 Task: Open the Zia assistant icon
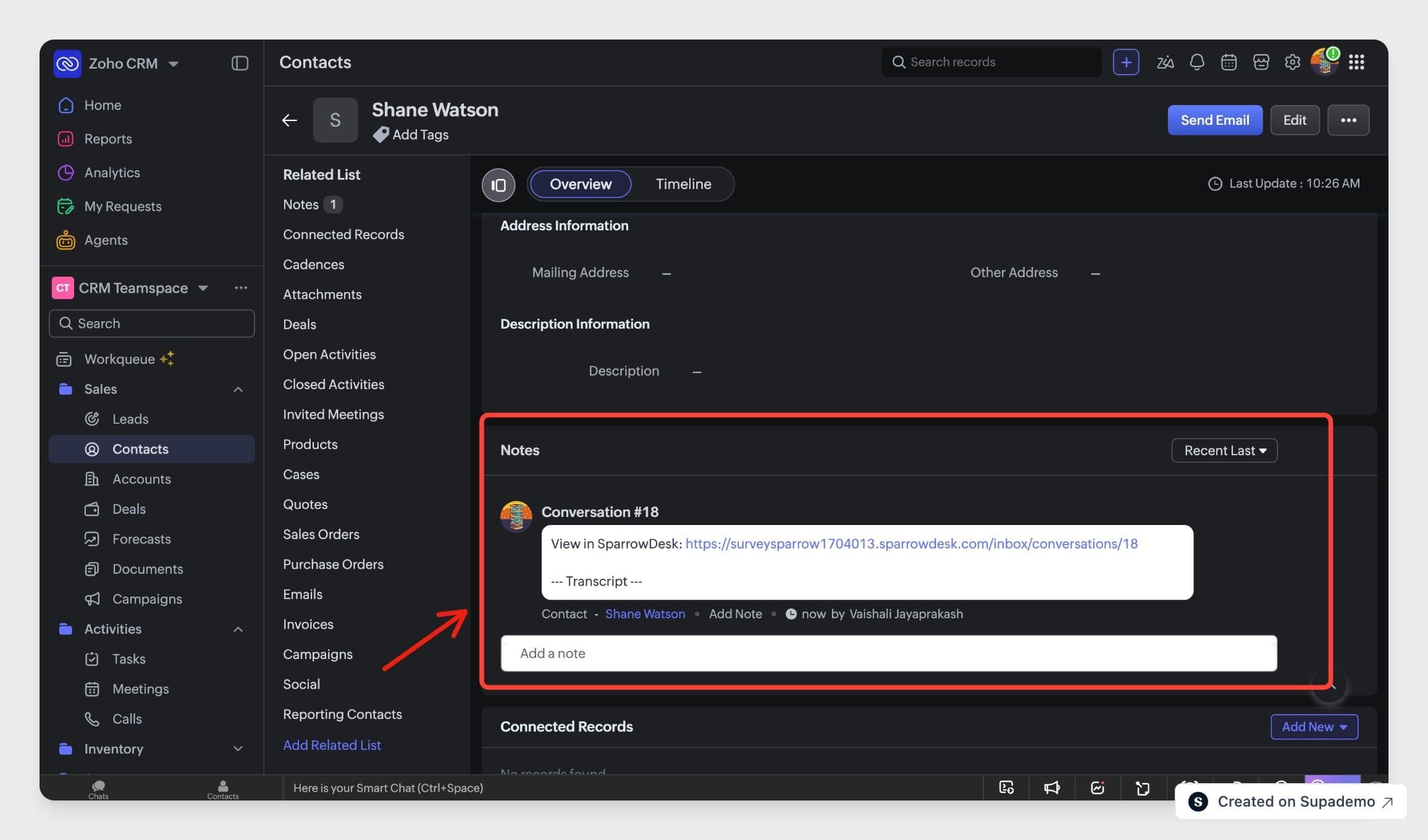[1165, 62]
